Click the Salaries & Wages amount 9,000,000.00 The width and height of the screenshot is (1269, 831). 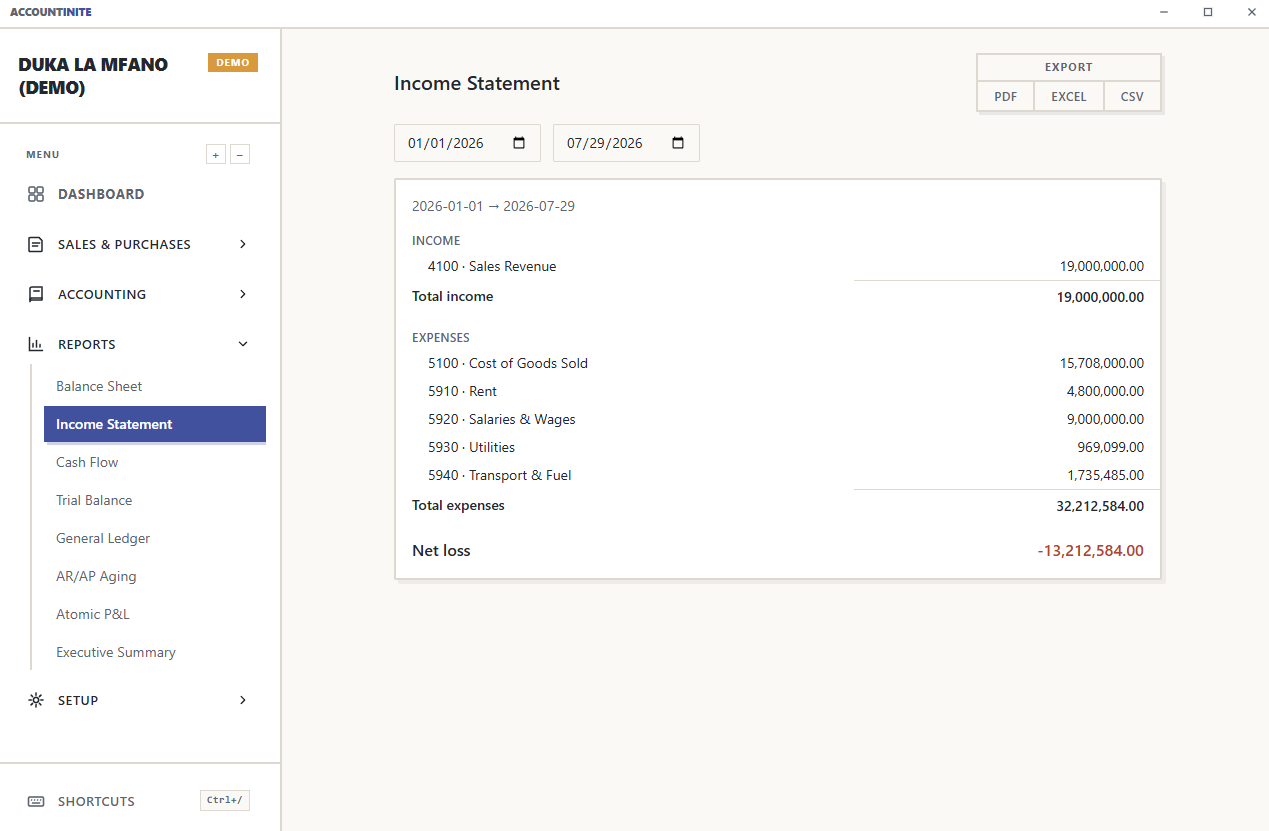(x=1105, y=419)
